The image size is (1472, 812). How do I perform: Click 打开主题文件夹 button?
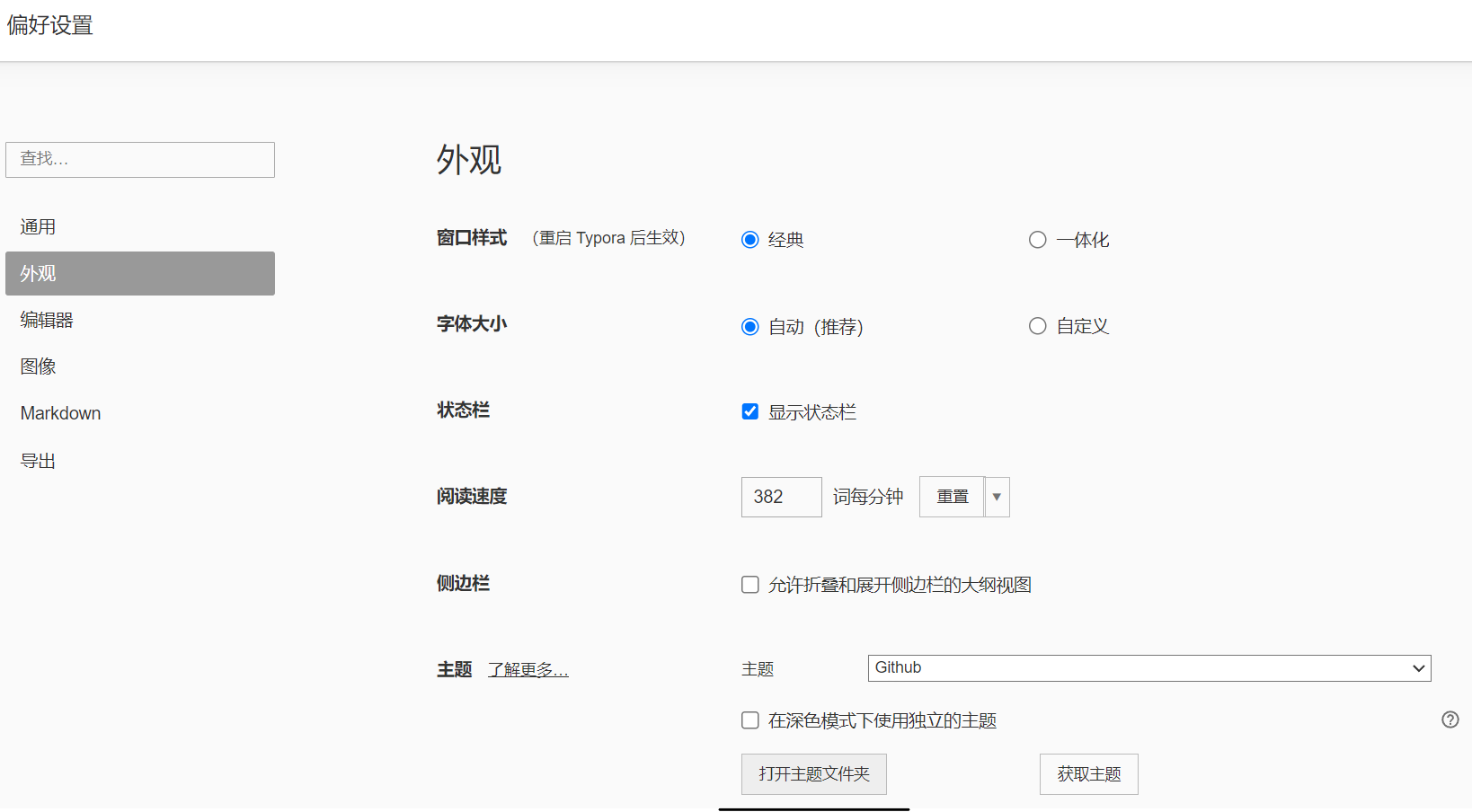click(814, 774)
